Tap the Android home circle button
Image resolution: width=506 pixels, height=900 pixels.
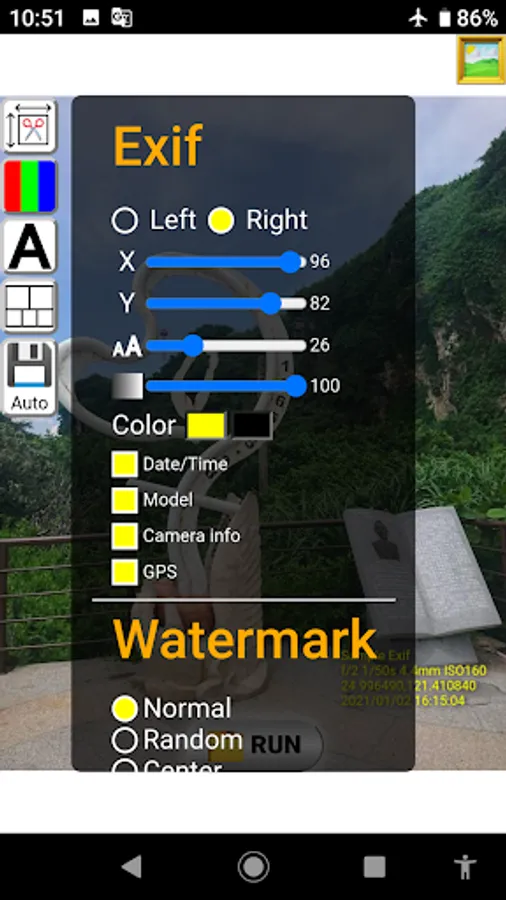253,866
